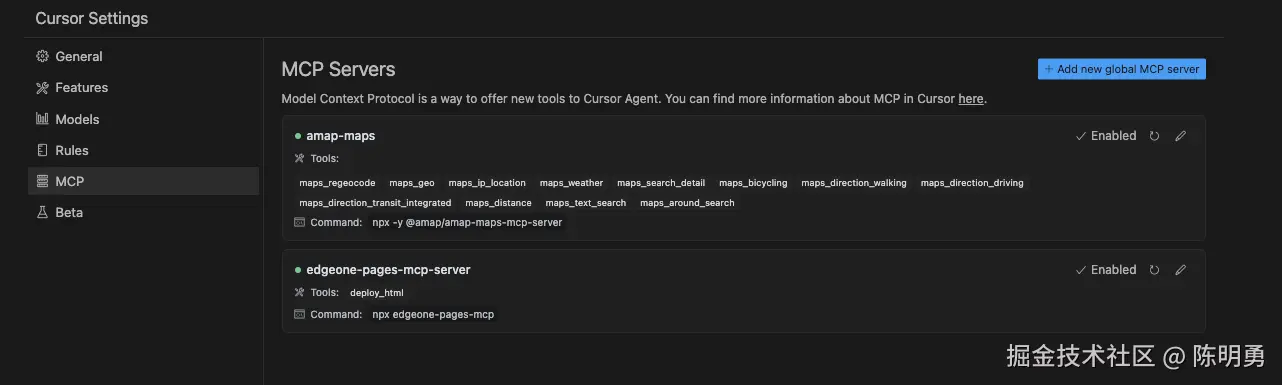This screenshot has height=385, width=1282.
Task: Click the maps_direction_driving tool
Action: point(972,183)
